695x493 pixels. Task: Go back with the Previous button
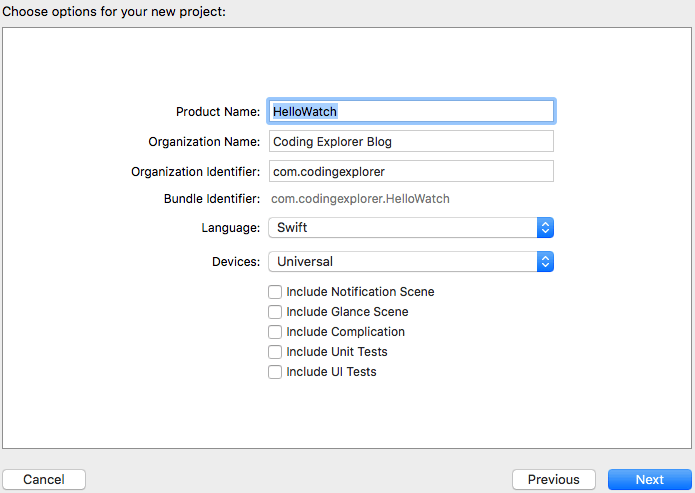[553, 479]
